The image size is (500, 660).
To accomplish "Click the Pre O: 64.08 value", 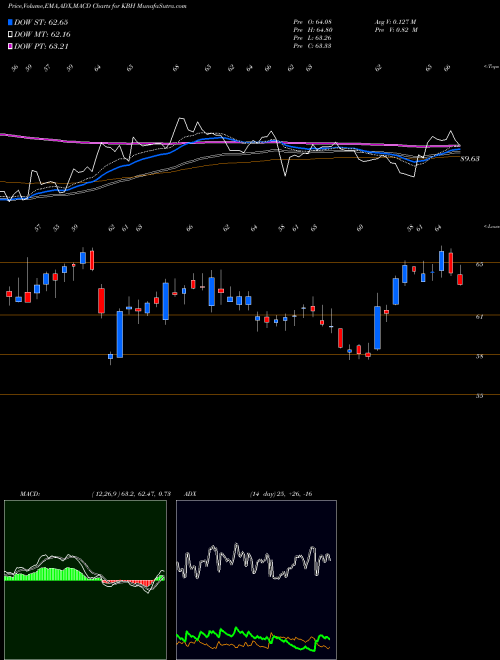I will pyautogui.click(x=313, y=22).
